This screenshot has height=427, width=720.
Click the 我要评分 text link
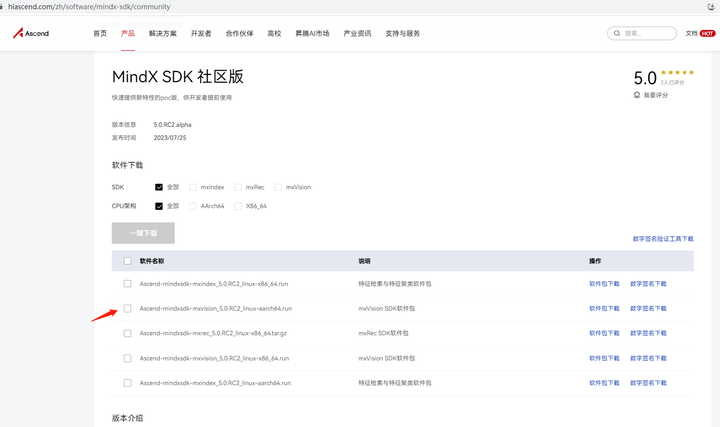[x=656, y=95]
